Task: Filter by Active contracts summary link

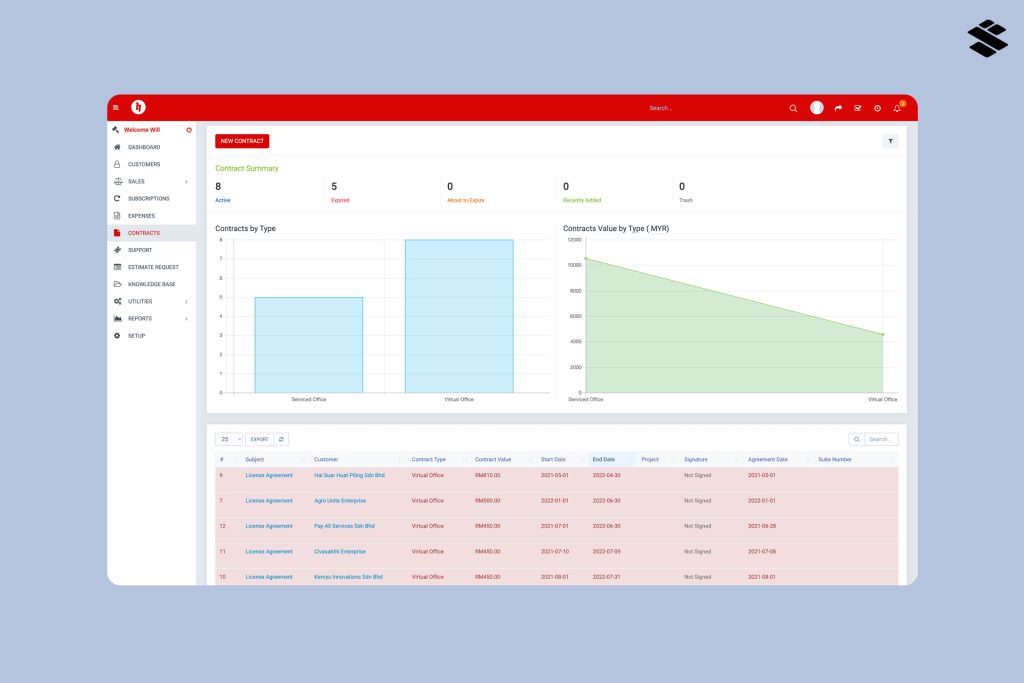Action: pos(223,200)
